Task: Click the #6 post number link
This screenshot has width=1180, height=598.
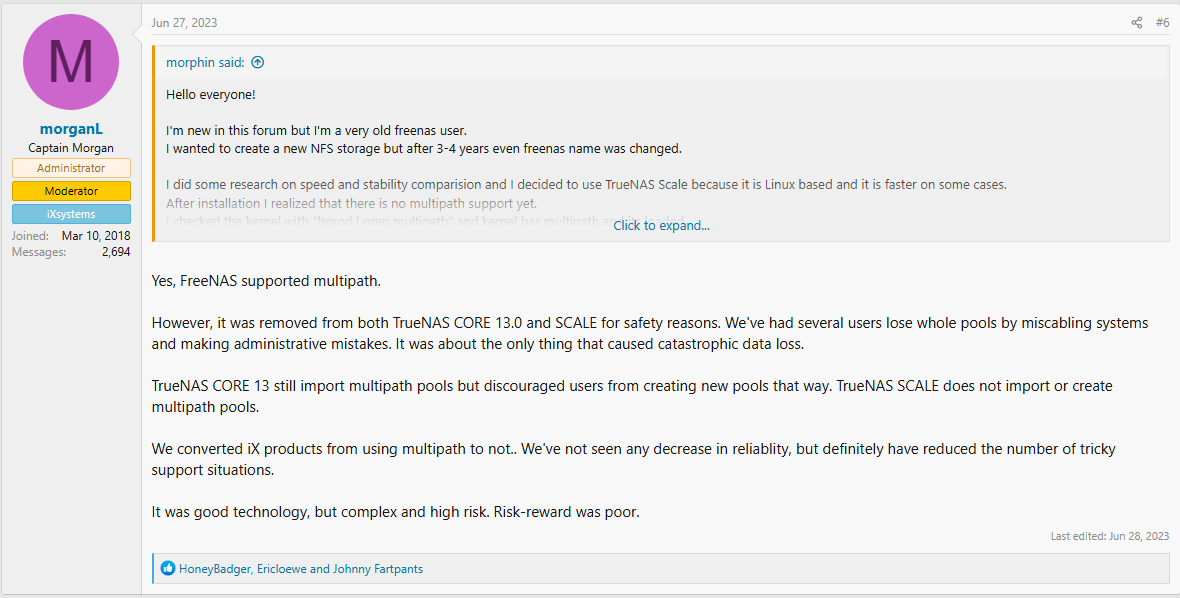Action: [x=1162, y=23]
